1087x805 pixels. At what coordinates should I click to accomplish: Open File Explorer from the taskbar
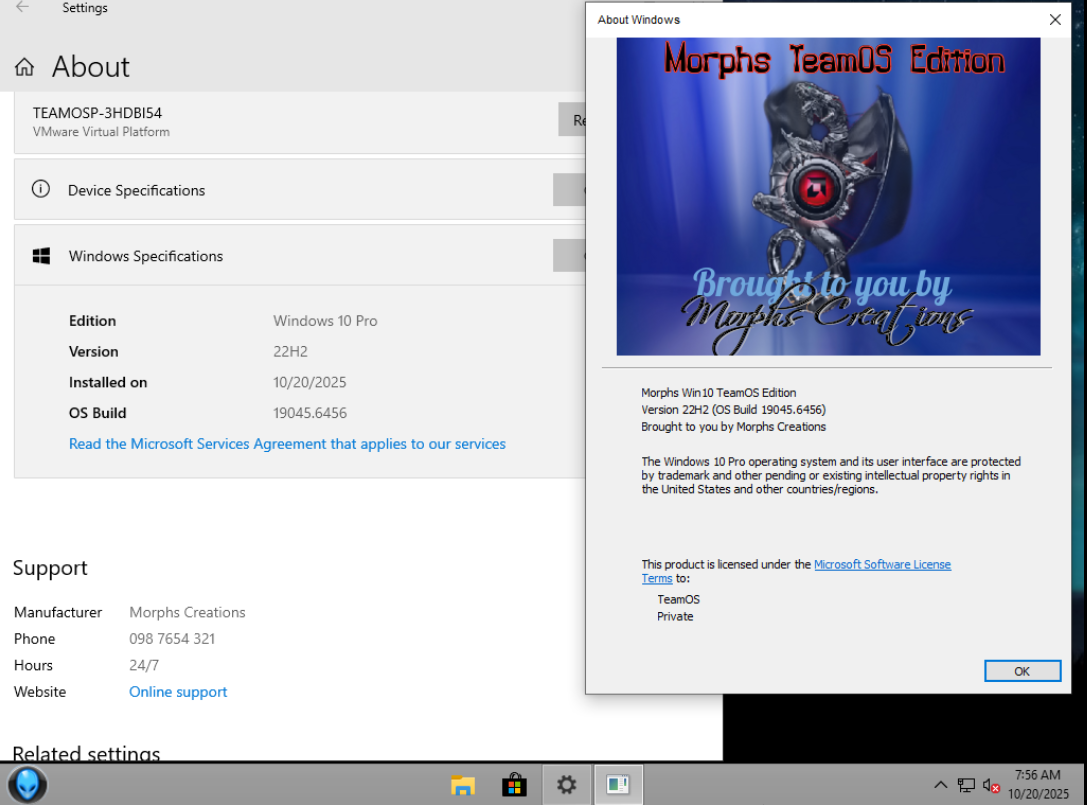(x=462, y=785)
